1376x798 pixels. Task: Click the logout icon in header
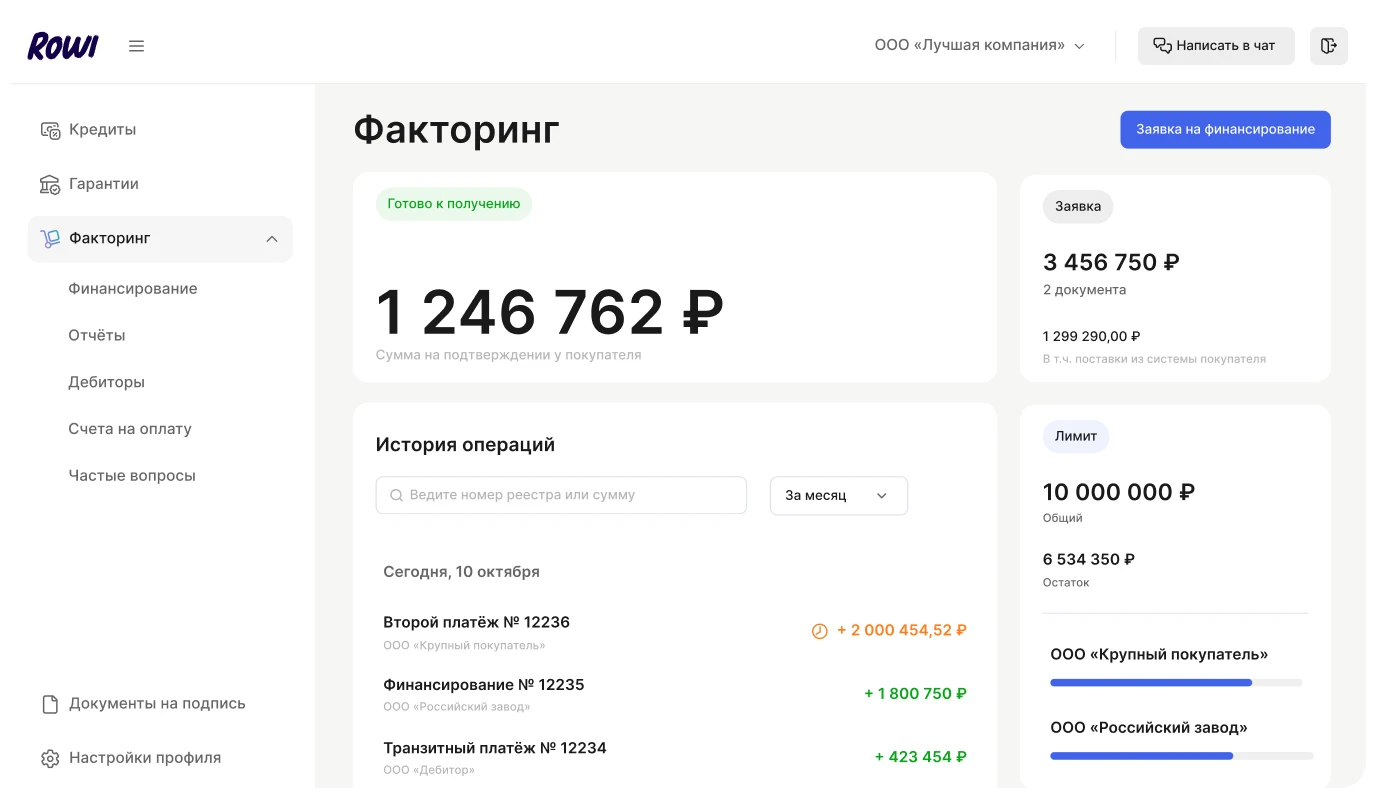1328,46
